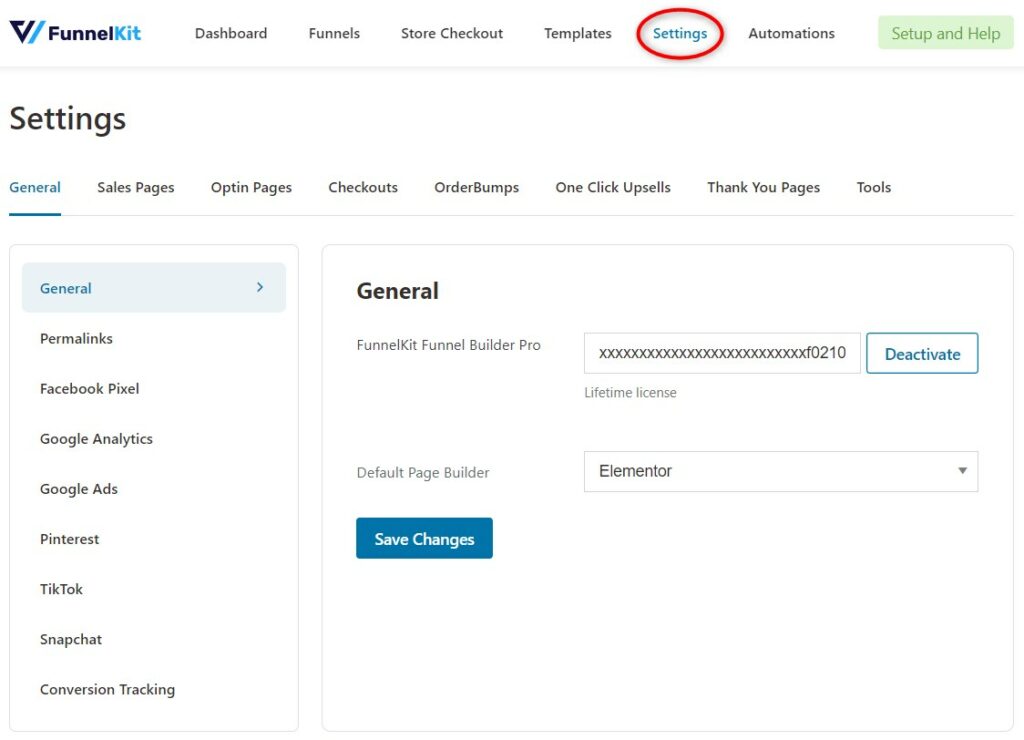
Task: Switch to the Tools tab
Action: pos(873,187)
